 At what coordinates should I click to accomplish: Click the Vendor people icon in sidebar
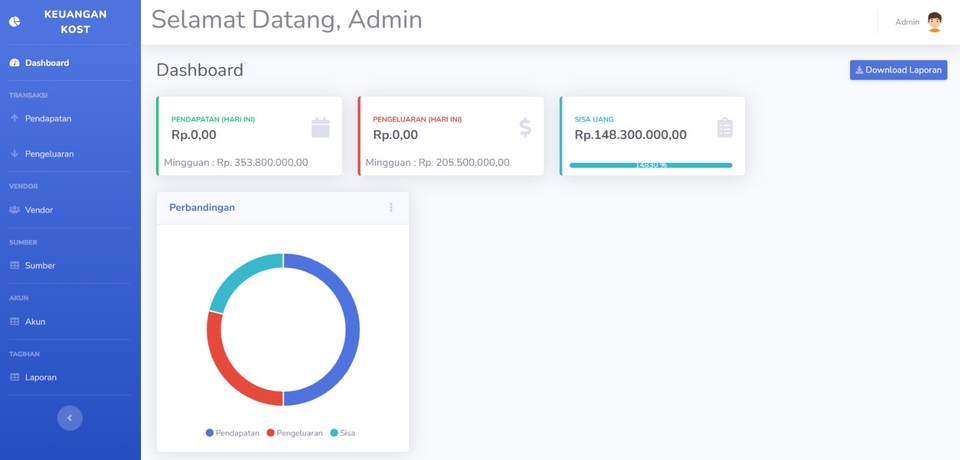pos(14,210)
